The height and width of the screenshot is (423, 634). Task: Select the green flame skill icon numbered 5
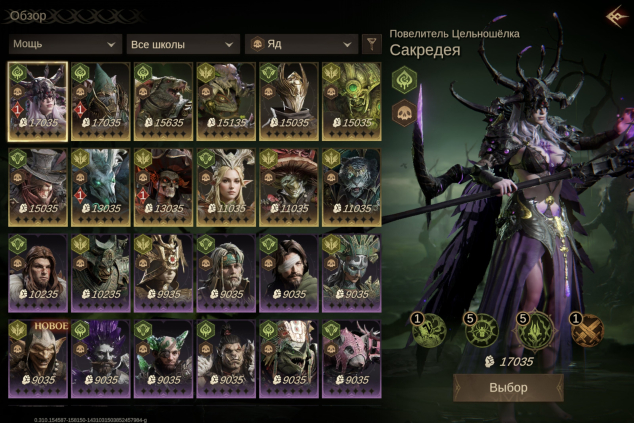pos(535,330)
